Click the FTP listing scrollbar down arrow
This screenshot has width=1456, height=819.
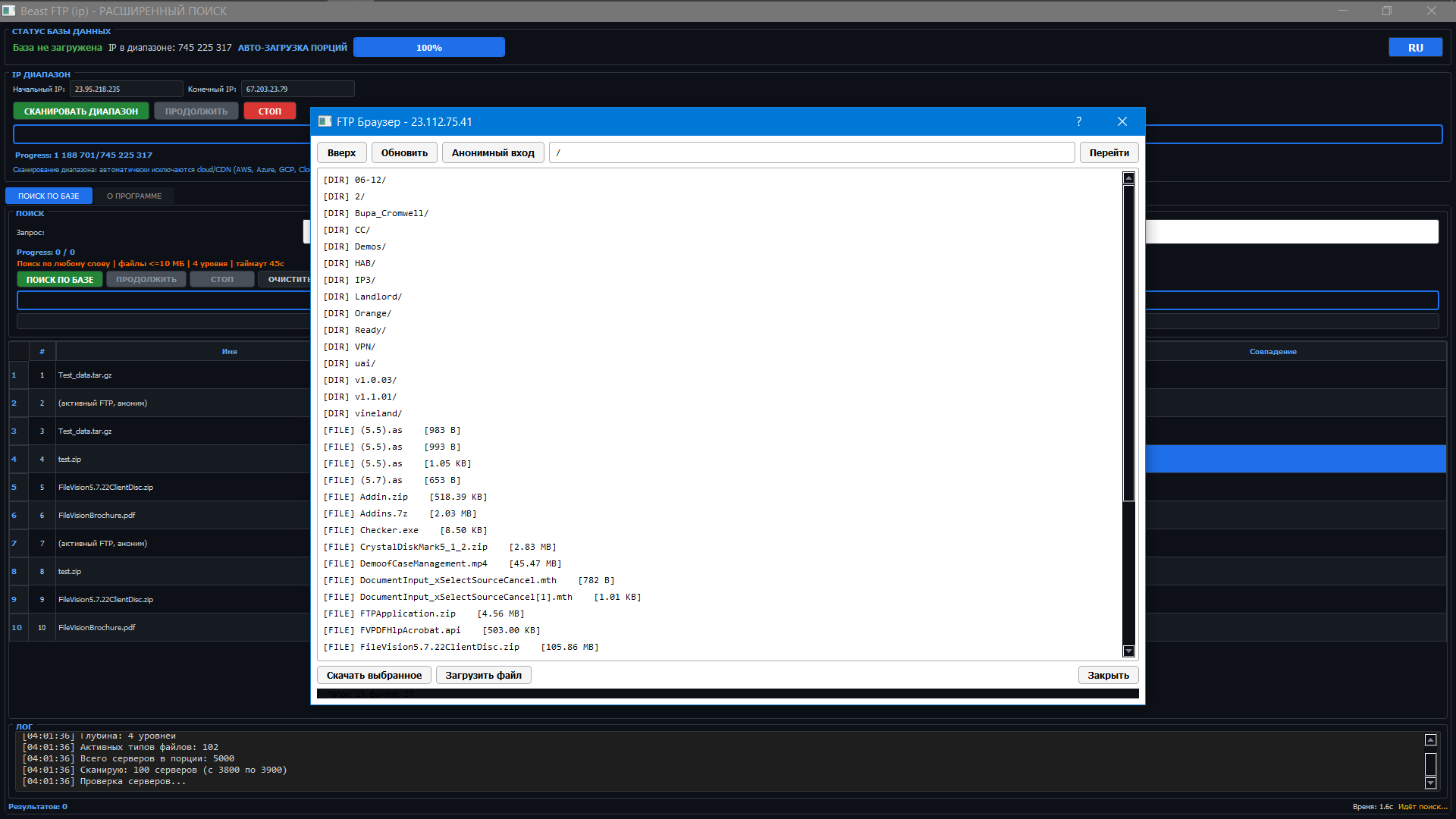click(1128, 651)
